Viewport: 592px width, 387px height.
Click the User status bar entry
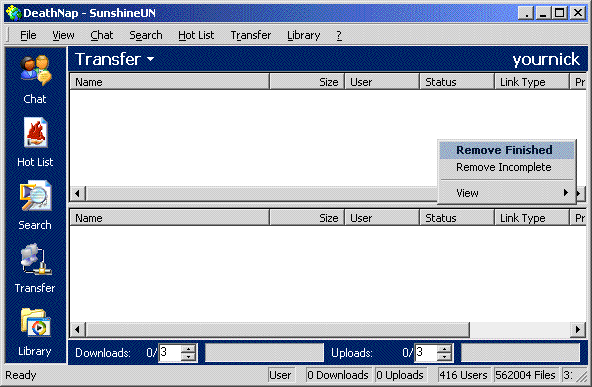tap(280, 375)
